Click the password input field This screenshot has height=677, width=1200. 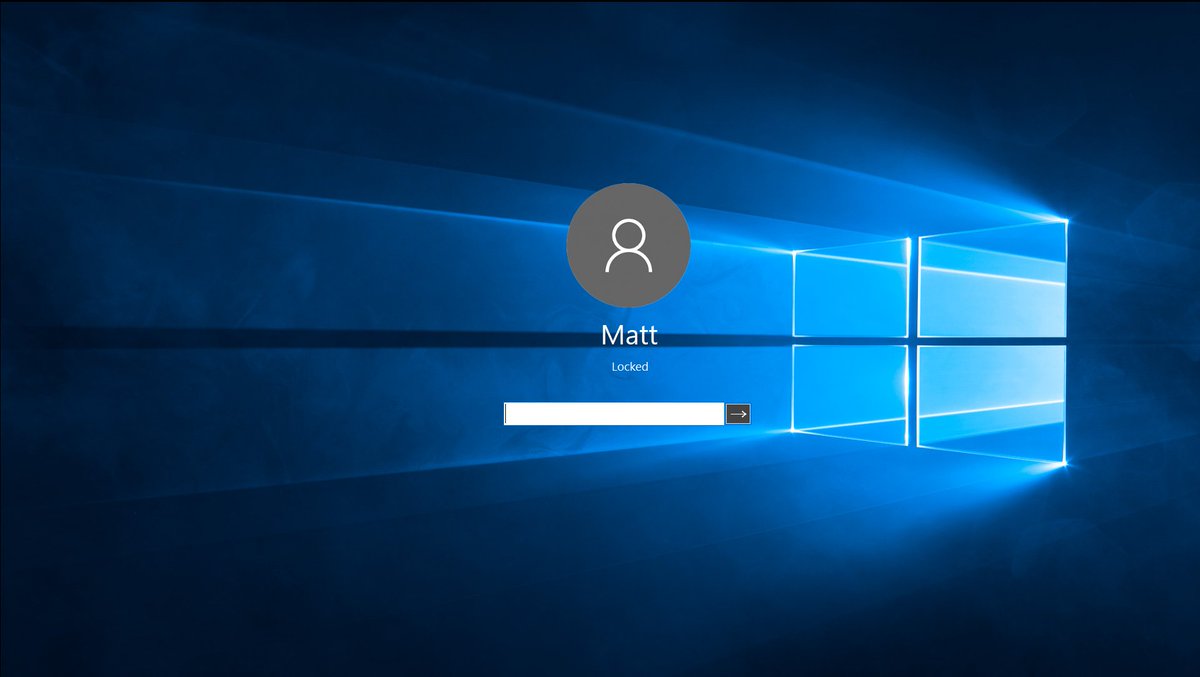[x=614, y=414]
